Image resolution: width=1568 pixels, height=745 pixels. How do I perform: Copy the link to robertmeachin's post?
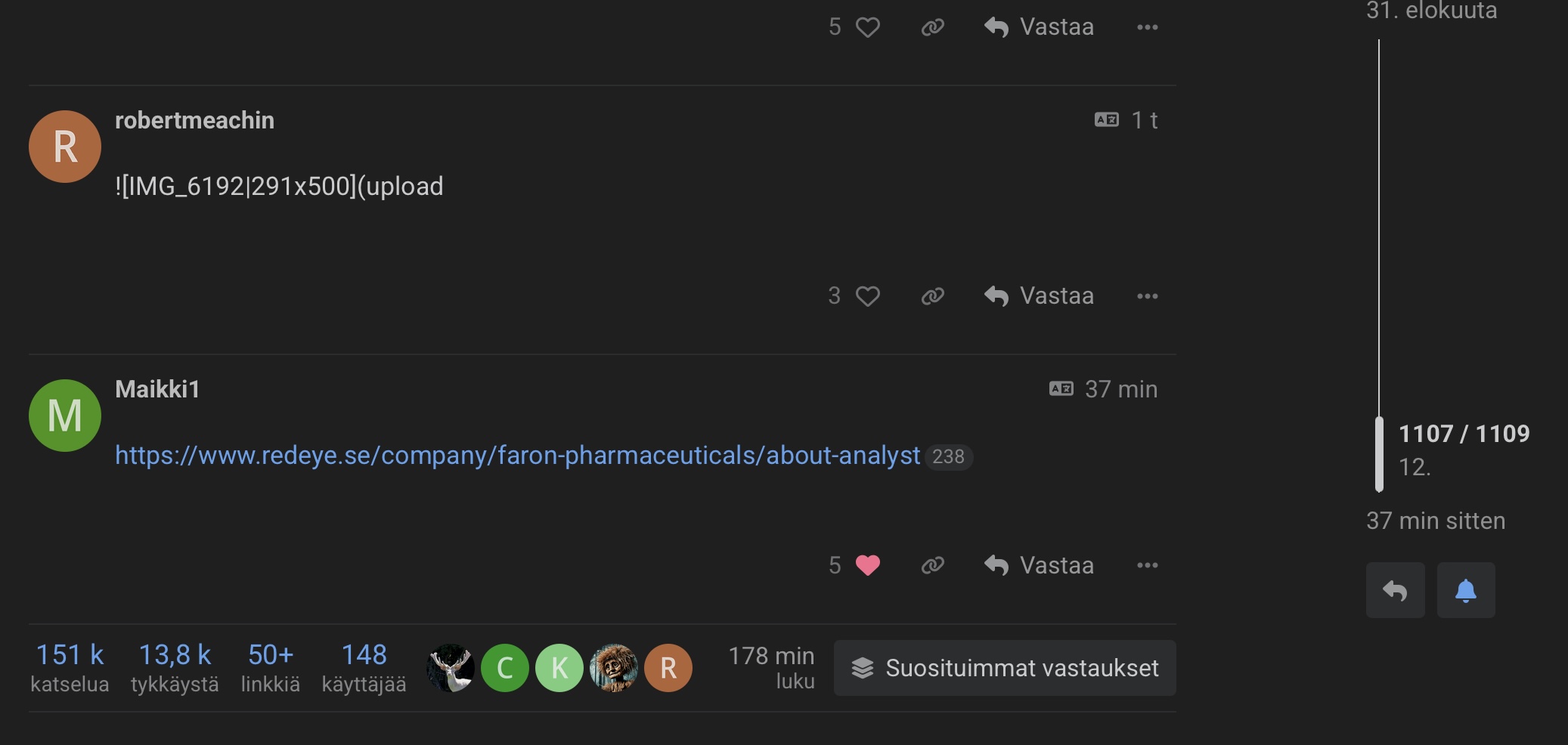coord(932,296)
